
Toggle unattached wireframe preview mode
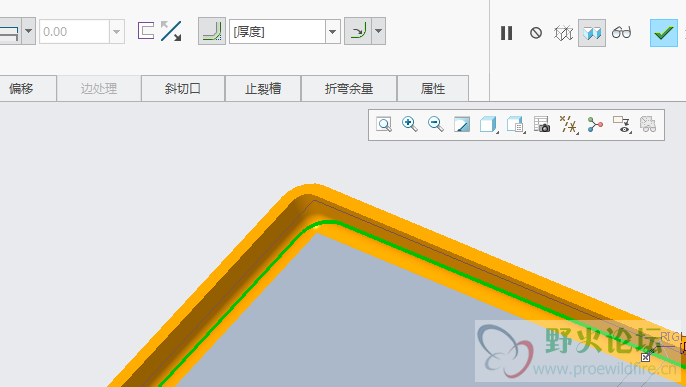[x=564, y=33]
